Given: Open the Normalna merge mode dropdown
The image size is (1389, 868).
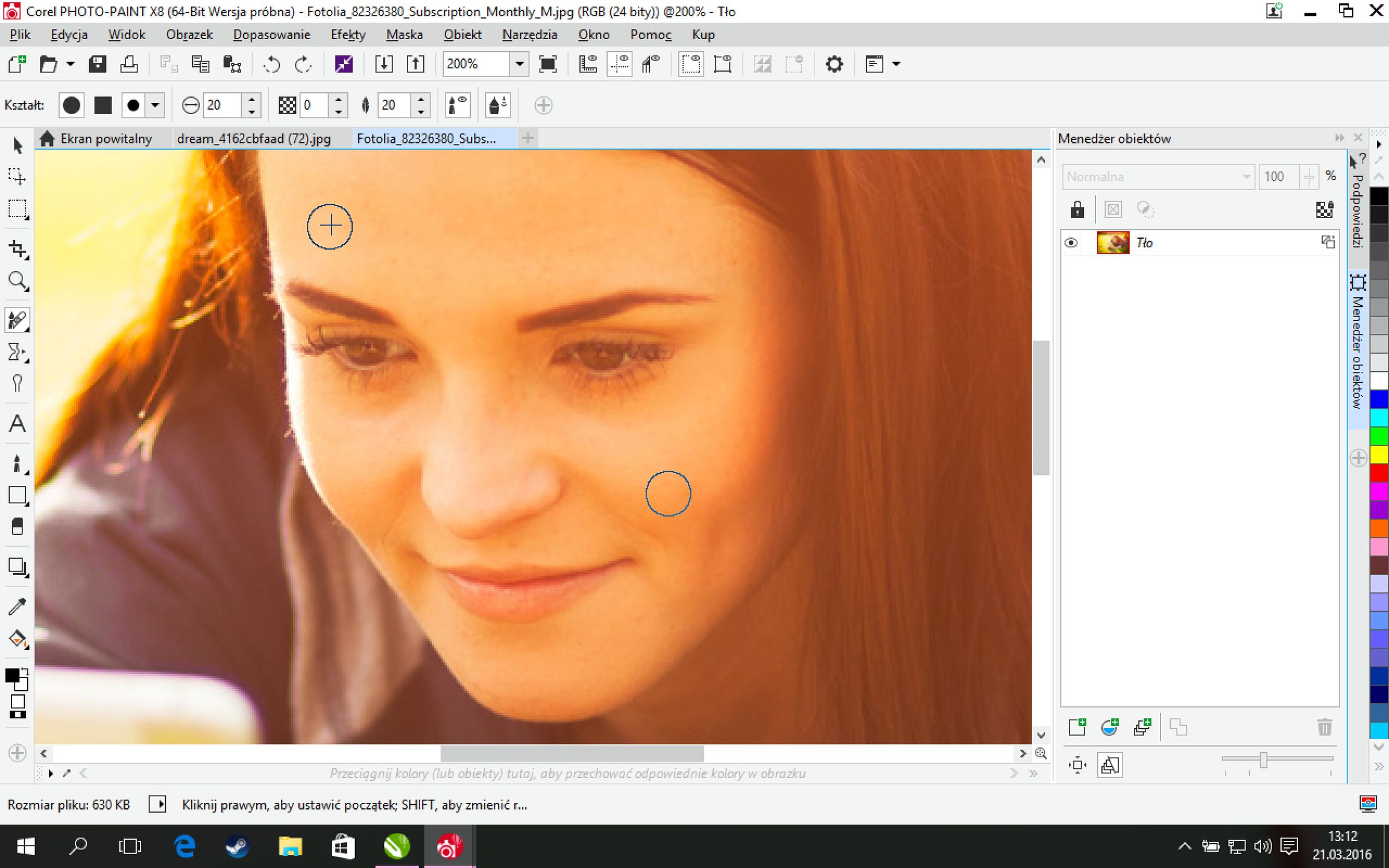Looking at the screenshot, I should click(1157, 177).
